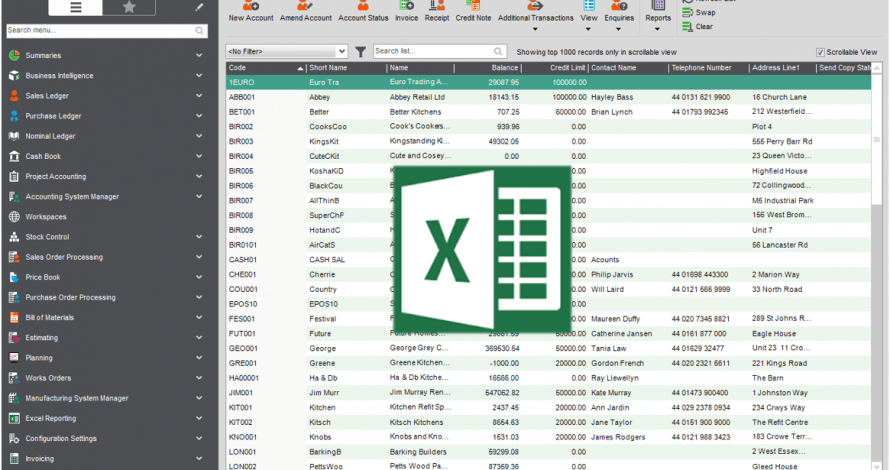
Task: Click the Search menu input field
Action: point(107,30)
